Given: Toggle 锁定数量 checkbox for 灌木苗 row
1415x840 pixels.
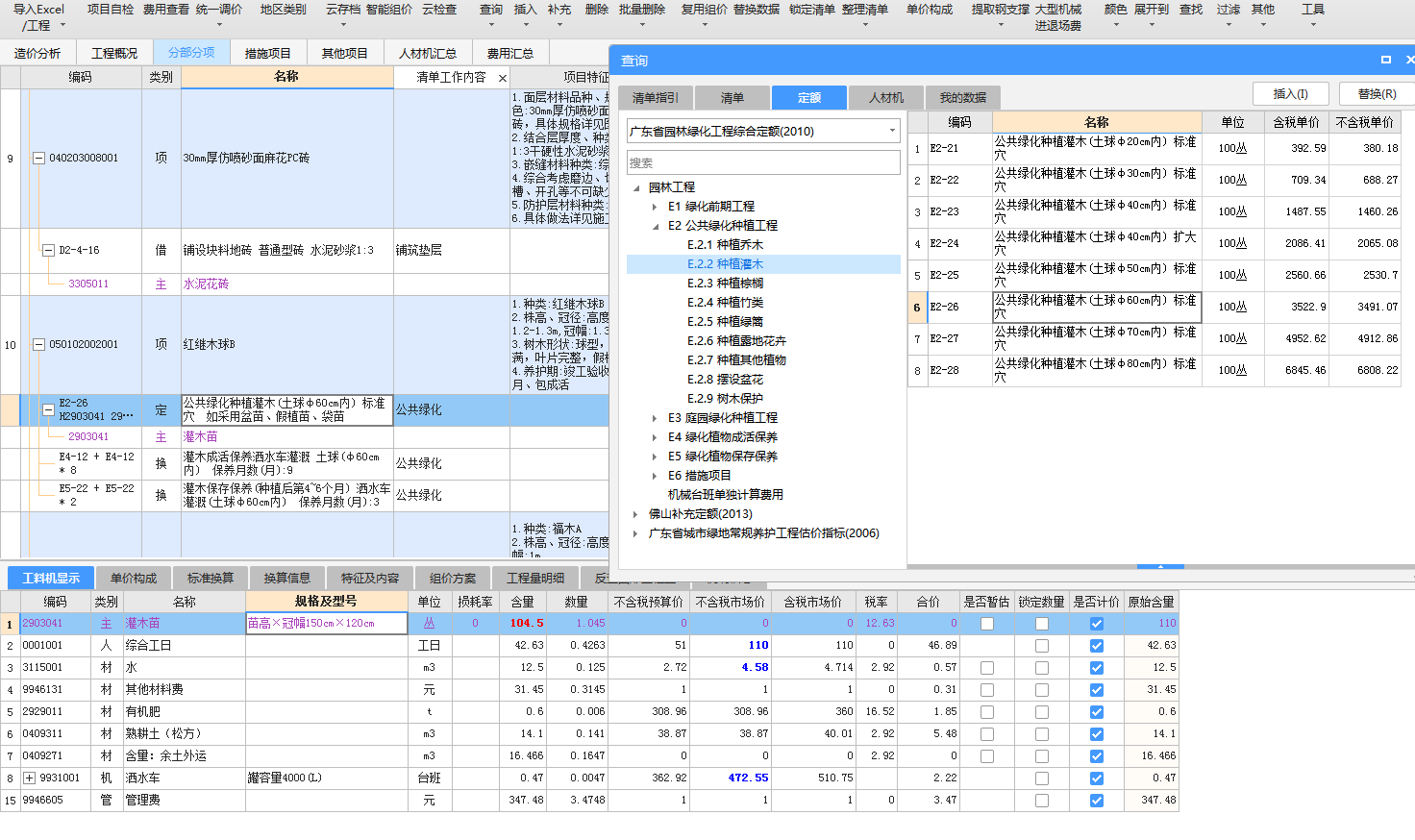Looking at the screenshot, I should point(1042,624).
